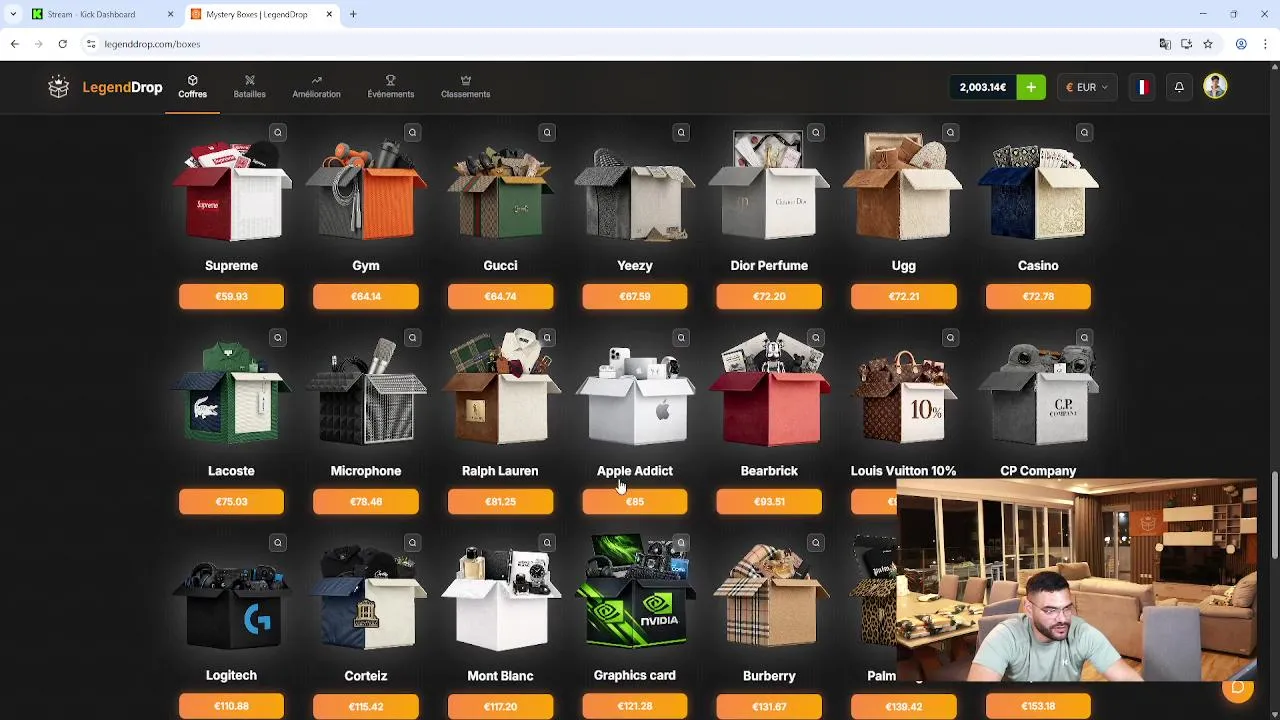Screen dimensions: 1280x720
Task: Open the user profile avatar
Action: tap(1215, 87)
